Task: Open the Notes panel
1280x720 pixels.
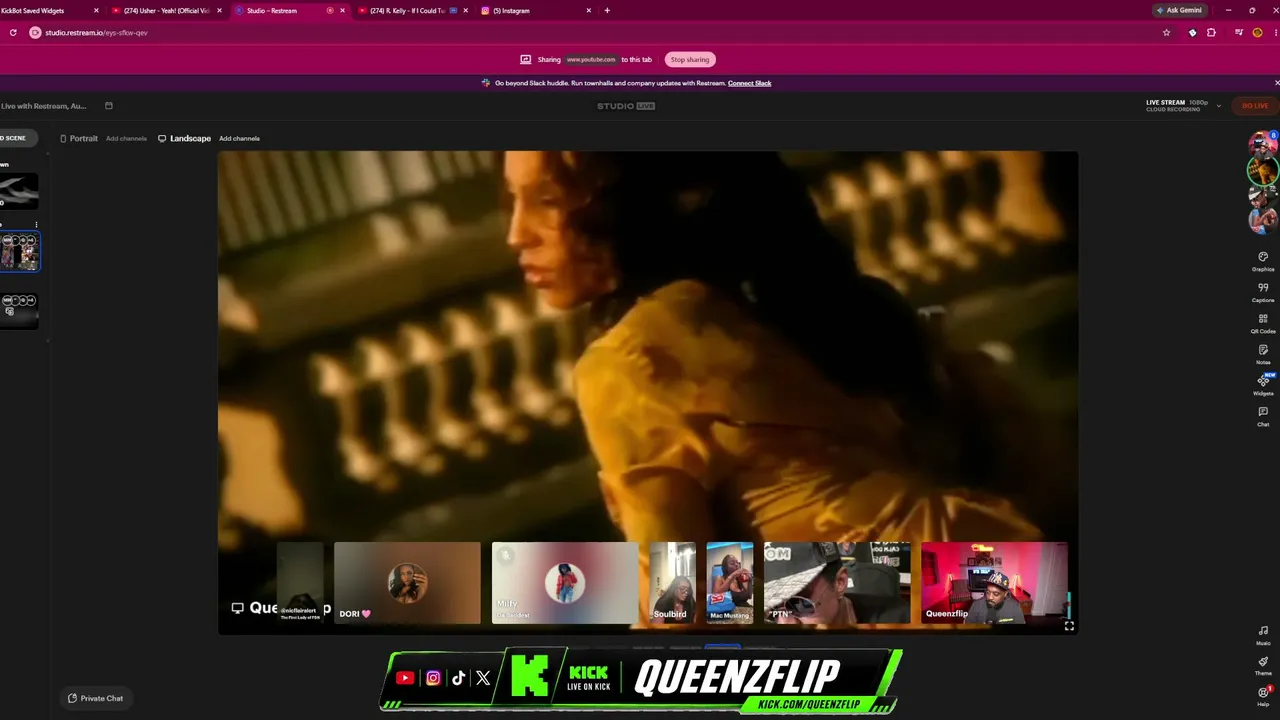Action: pos(1263,354)
